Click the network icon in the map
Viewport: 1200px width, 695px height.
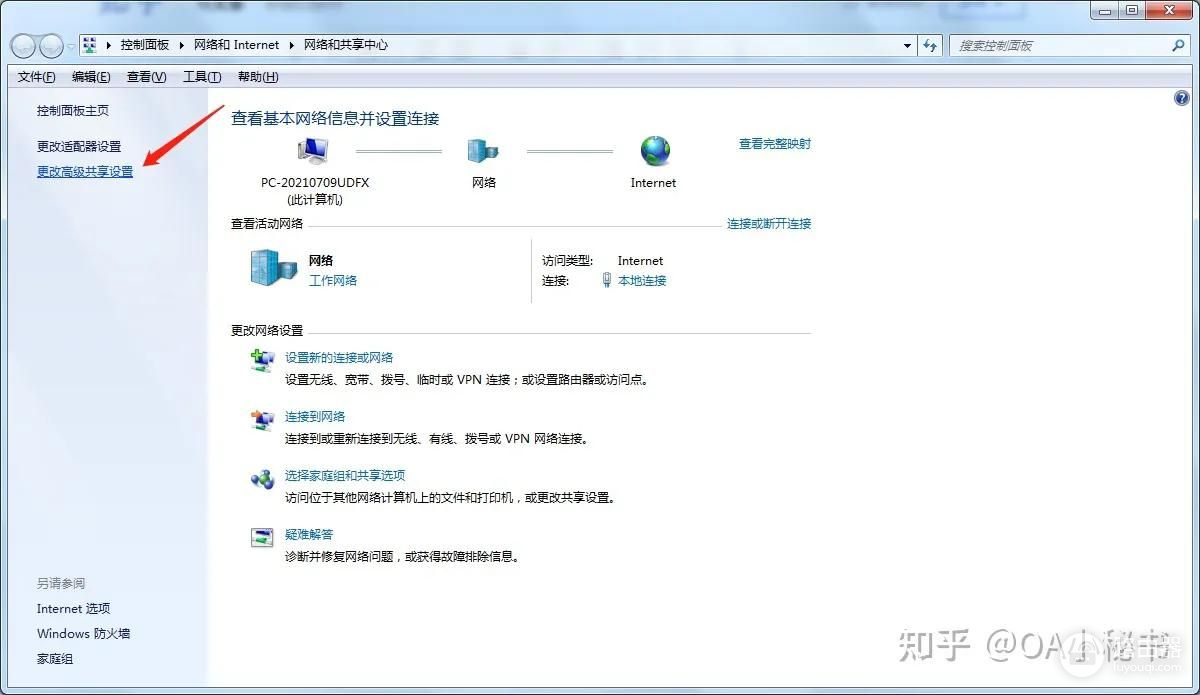pos(483,151)
